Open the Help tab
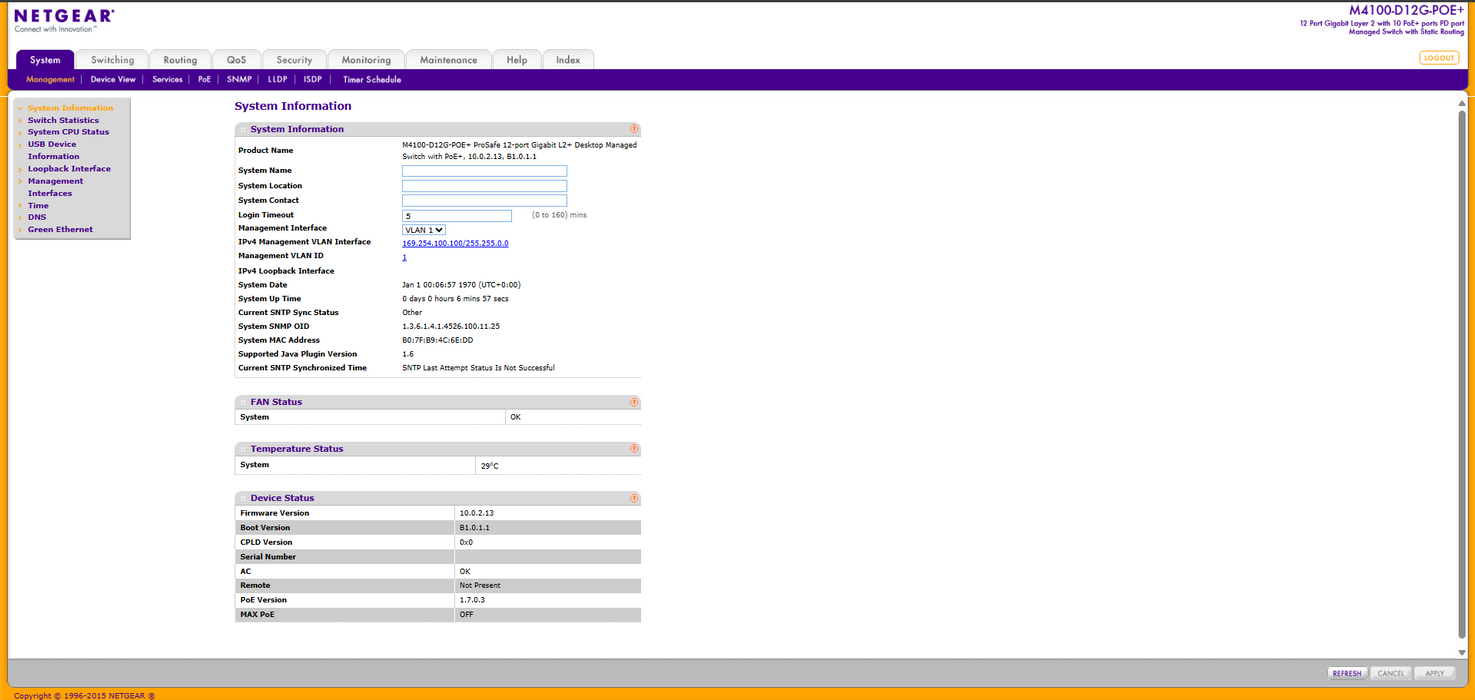The height and width of the screenshot is (700, 1475). pyautogui.click(x=517, y=60)
